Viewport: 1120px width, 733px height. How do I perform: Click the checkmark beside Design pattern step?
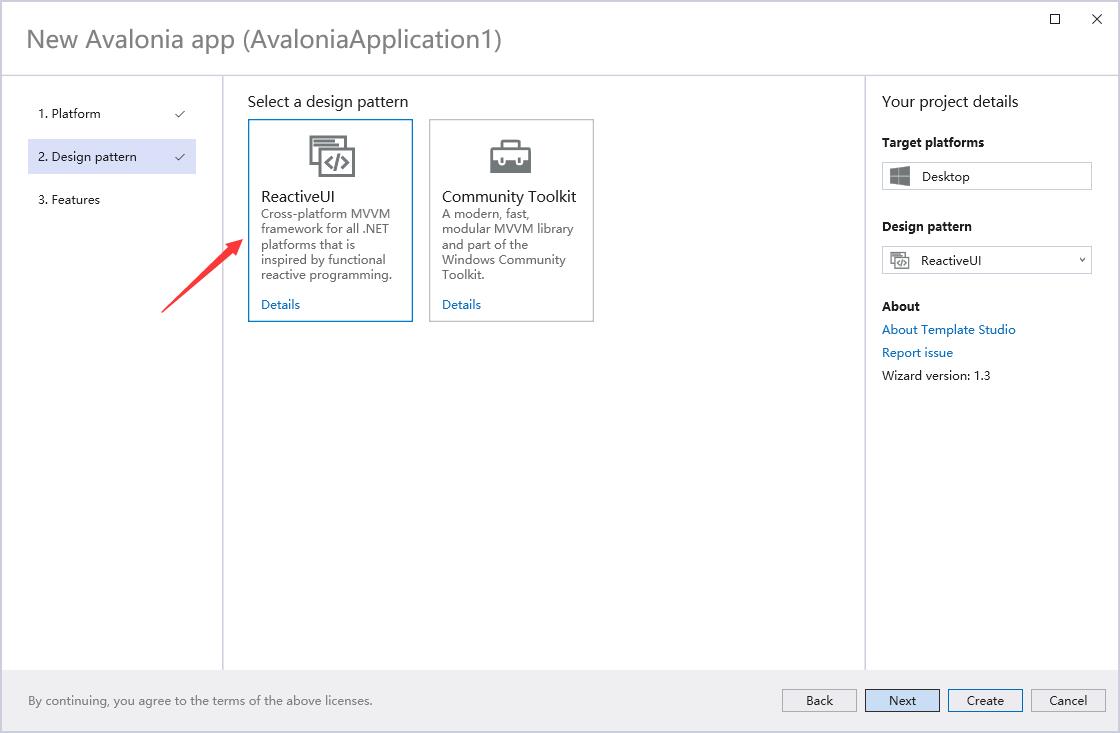(x=180, y=157)
